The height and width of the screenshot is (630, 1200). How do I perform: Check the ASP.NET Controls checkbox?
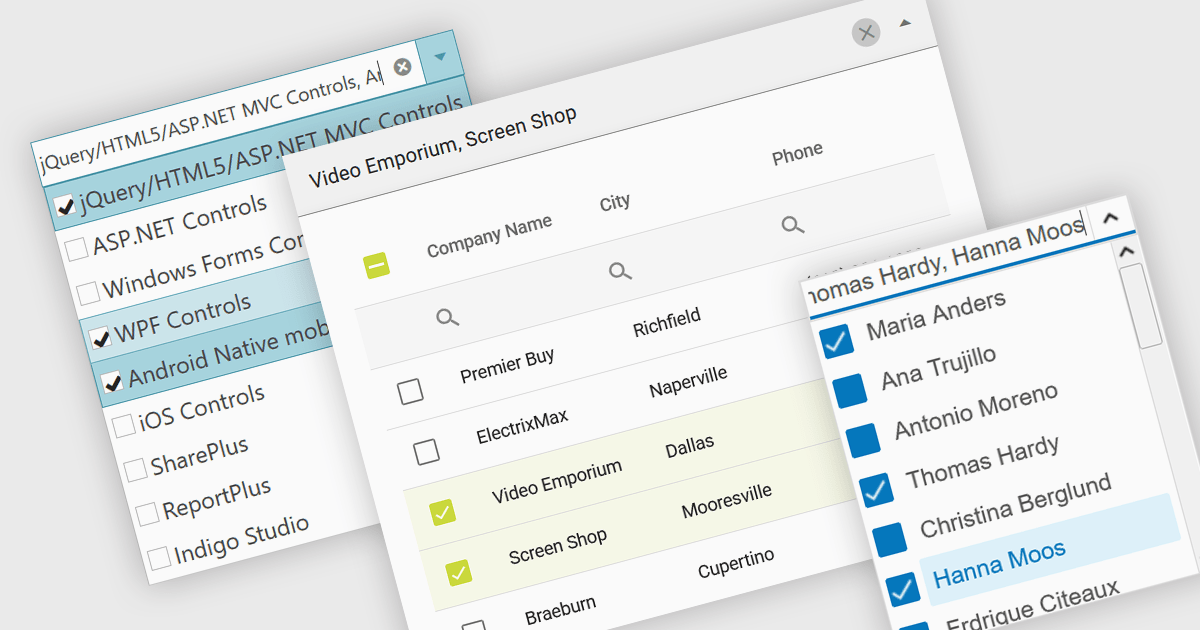[77, 249]
